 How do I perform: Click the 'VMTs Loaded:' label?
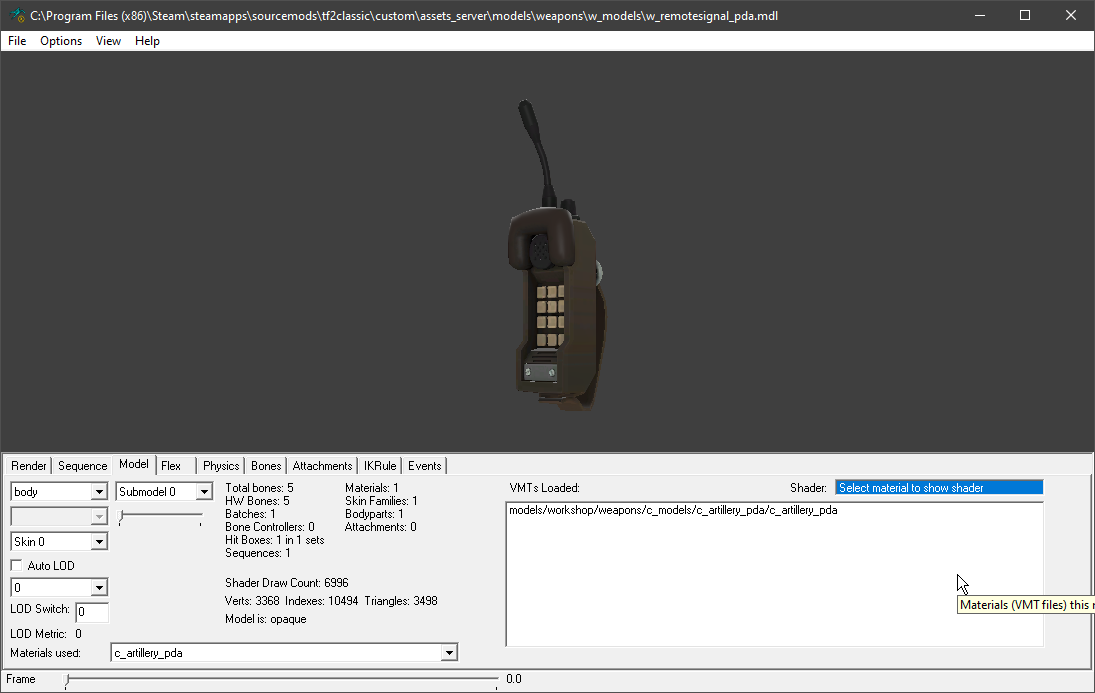tap(545, 488)
